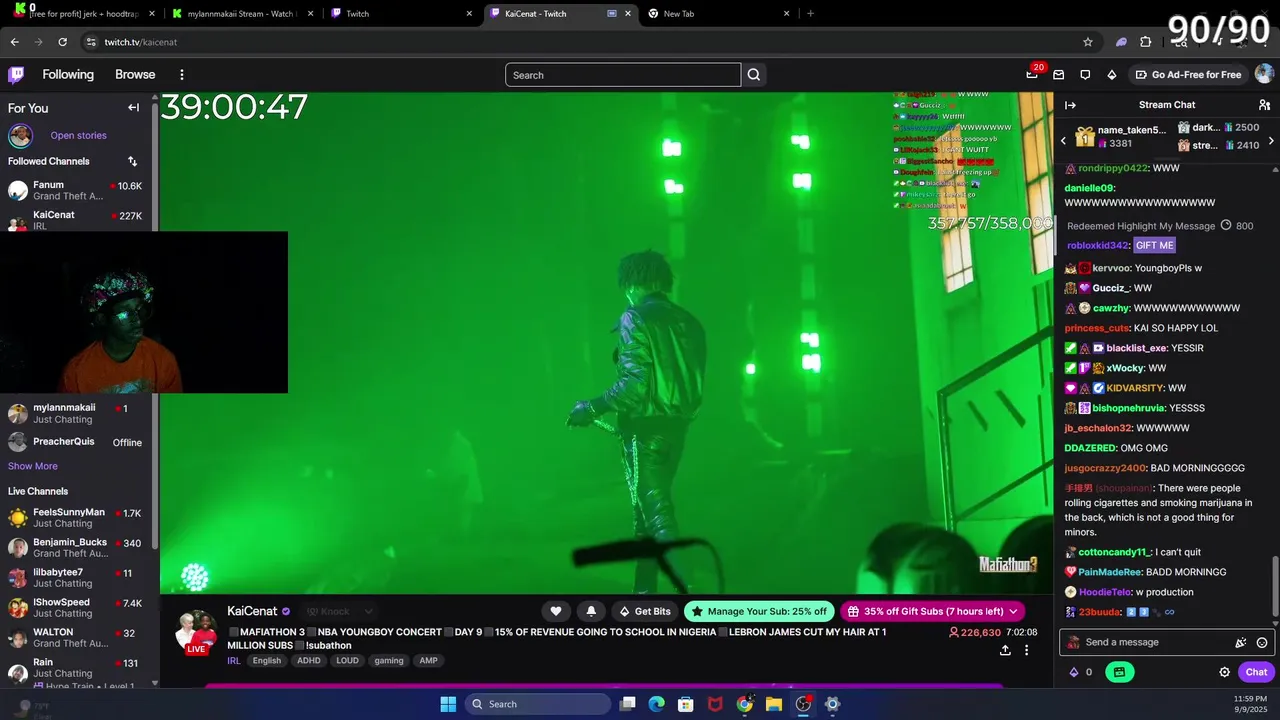Open the Windows Start menu
The image size is (1280, 720).
[448, 704]
